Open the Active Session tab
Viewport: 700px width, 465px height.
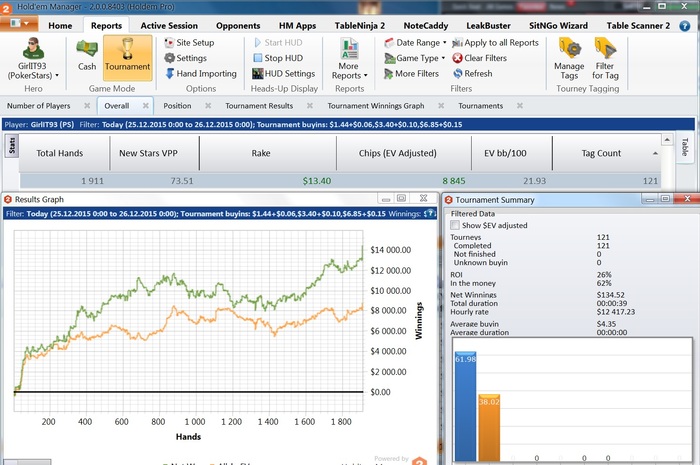coord(169,26)
